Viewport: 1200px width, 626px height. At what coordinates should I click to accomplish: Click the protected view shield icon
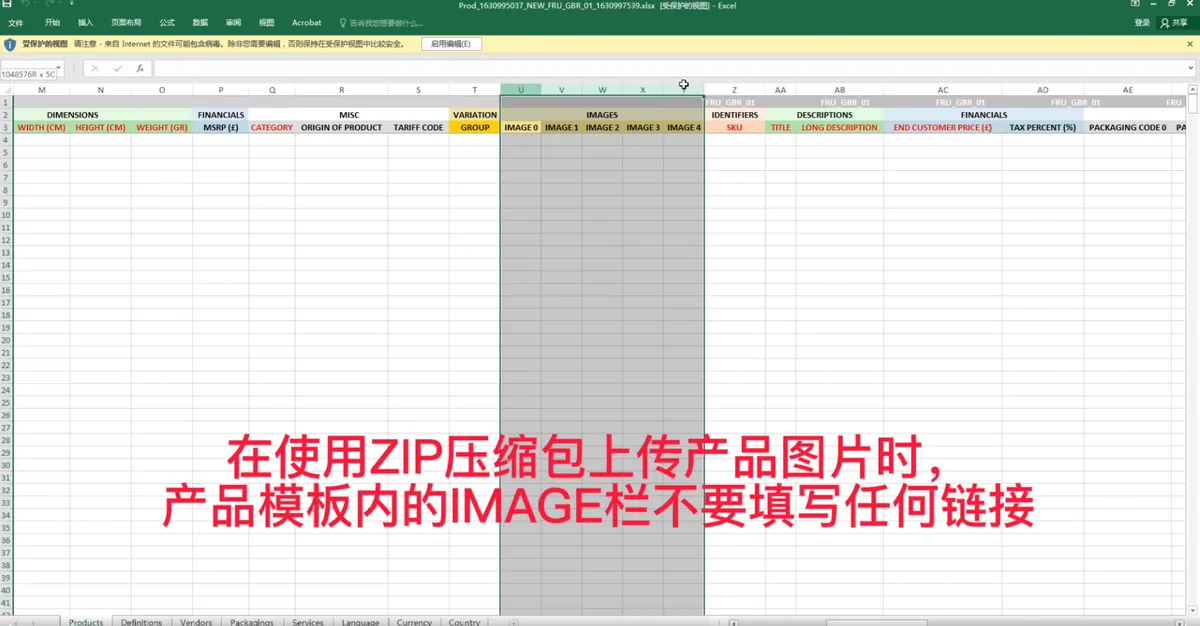click(10, 44)
